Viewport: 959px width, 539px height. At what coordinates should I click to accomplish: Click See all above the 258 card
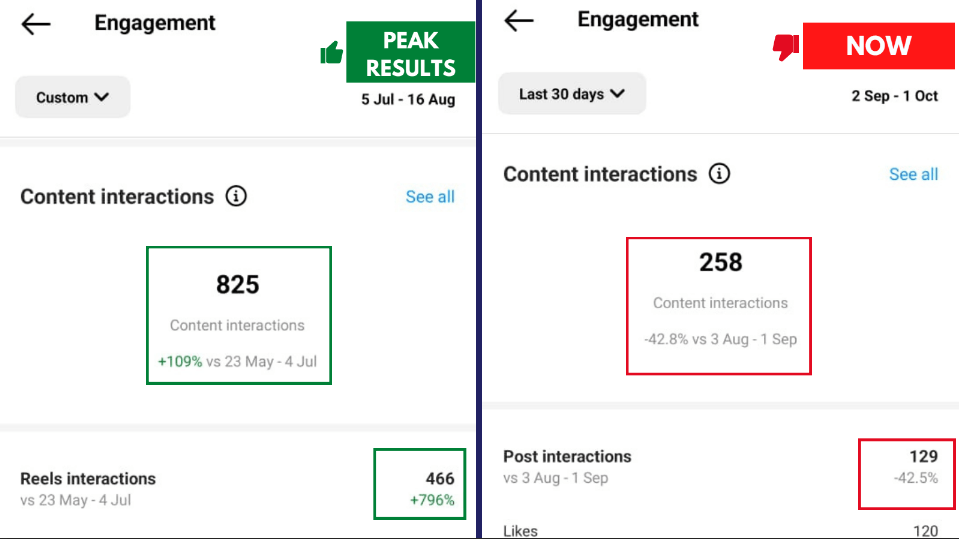pyautogui.click(x=913, y=174)
